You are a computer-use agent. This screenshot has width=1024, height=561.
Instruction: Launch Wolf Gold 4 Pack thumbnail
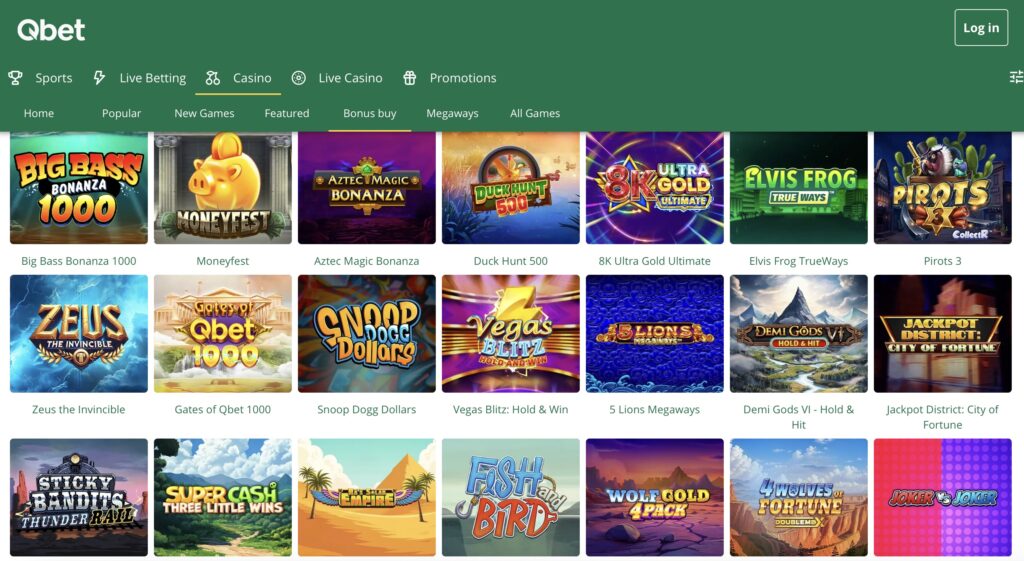tap(654, 498)
